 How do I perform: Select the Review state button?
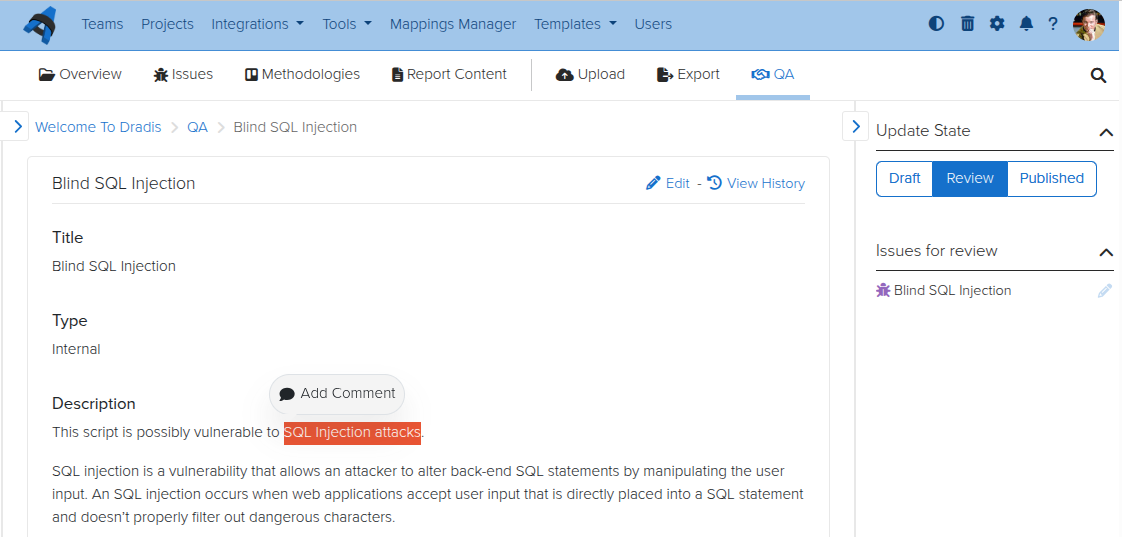969,179
